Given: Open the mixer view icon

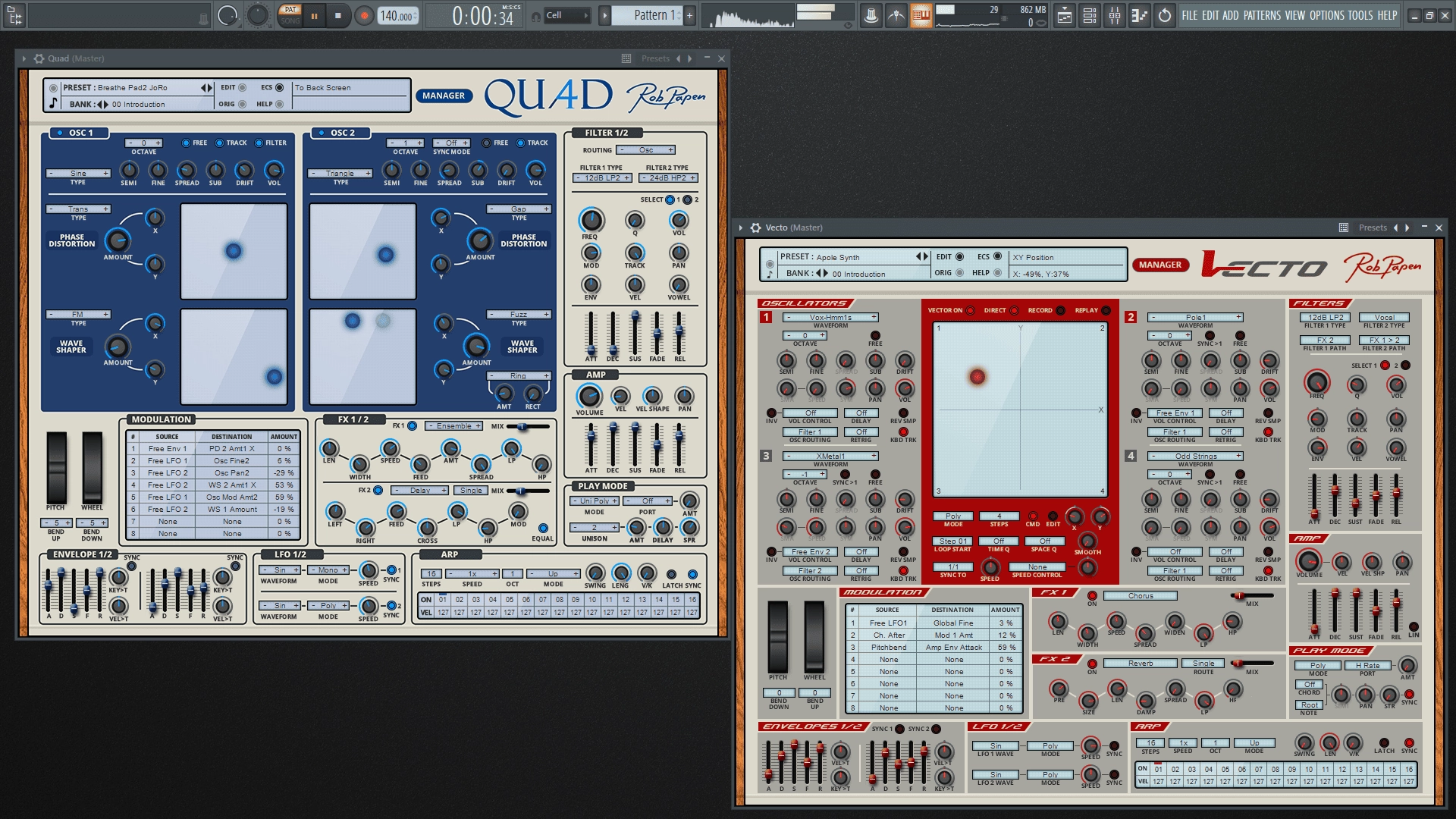Looking at the screenshot, I should 1115,15.
